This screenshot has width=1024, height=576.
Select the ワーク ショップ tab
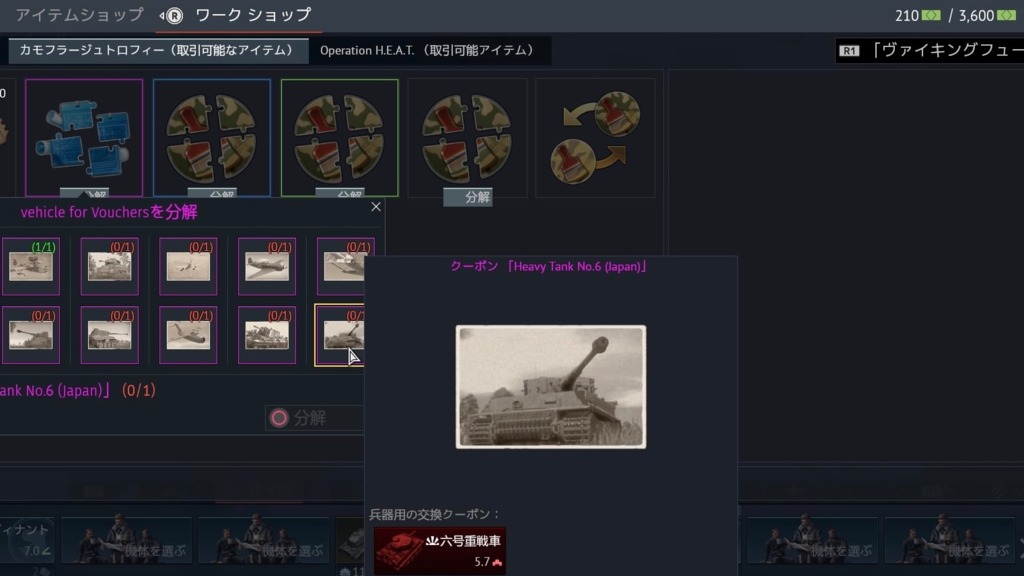point(253,15)
